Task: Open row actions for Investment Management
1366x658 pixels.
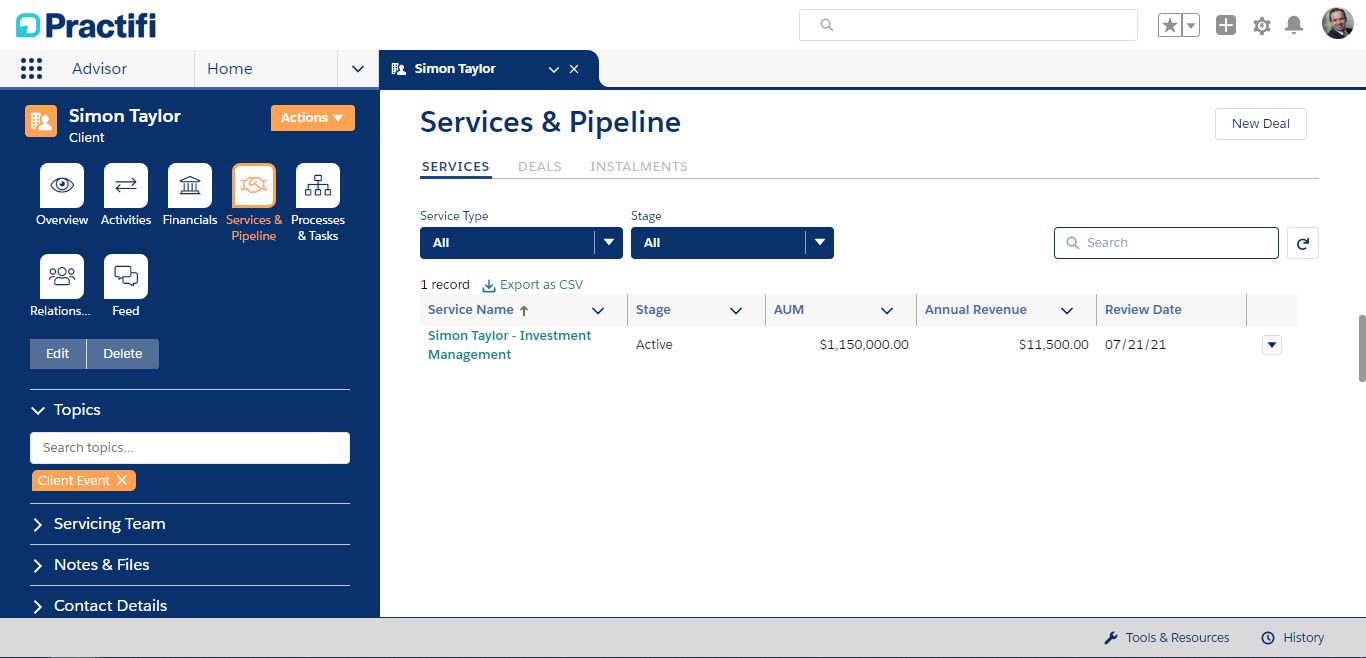Action: (1272, 345)
